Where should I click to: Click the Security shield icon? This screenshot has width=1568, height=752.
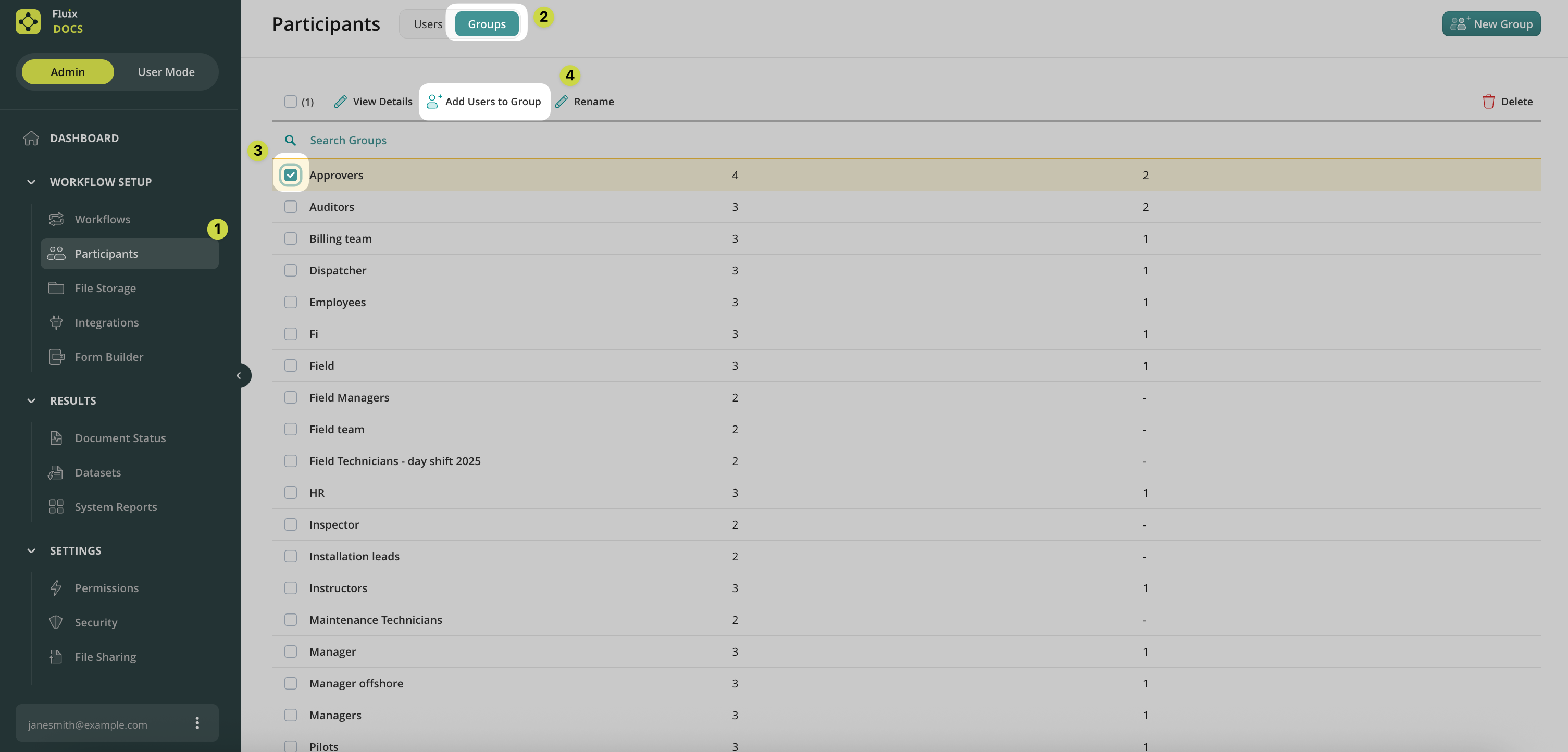pyautogui.click(x=56, y=622)
